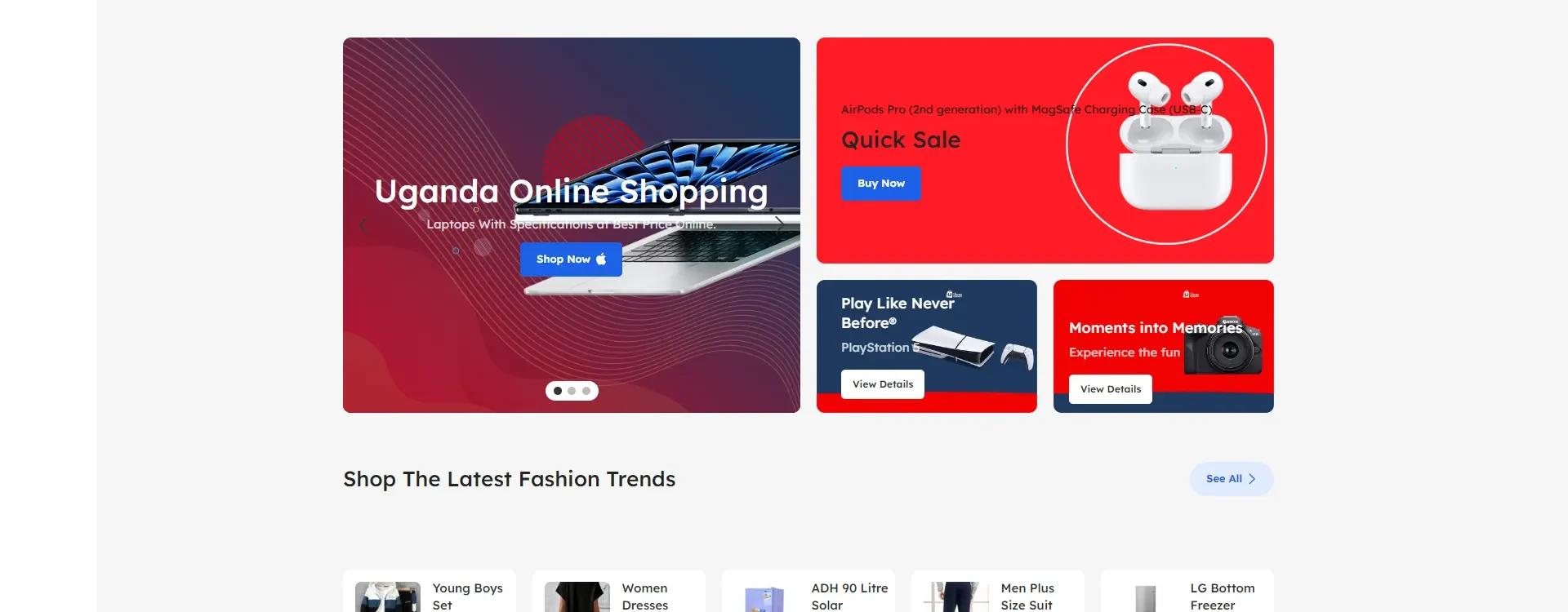Open View Details under Moments into Memories
Screen dimensions: 1568x612
point(1111,389)
